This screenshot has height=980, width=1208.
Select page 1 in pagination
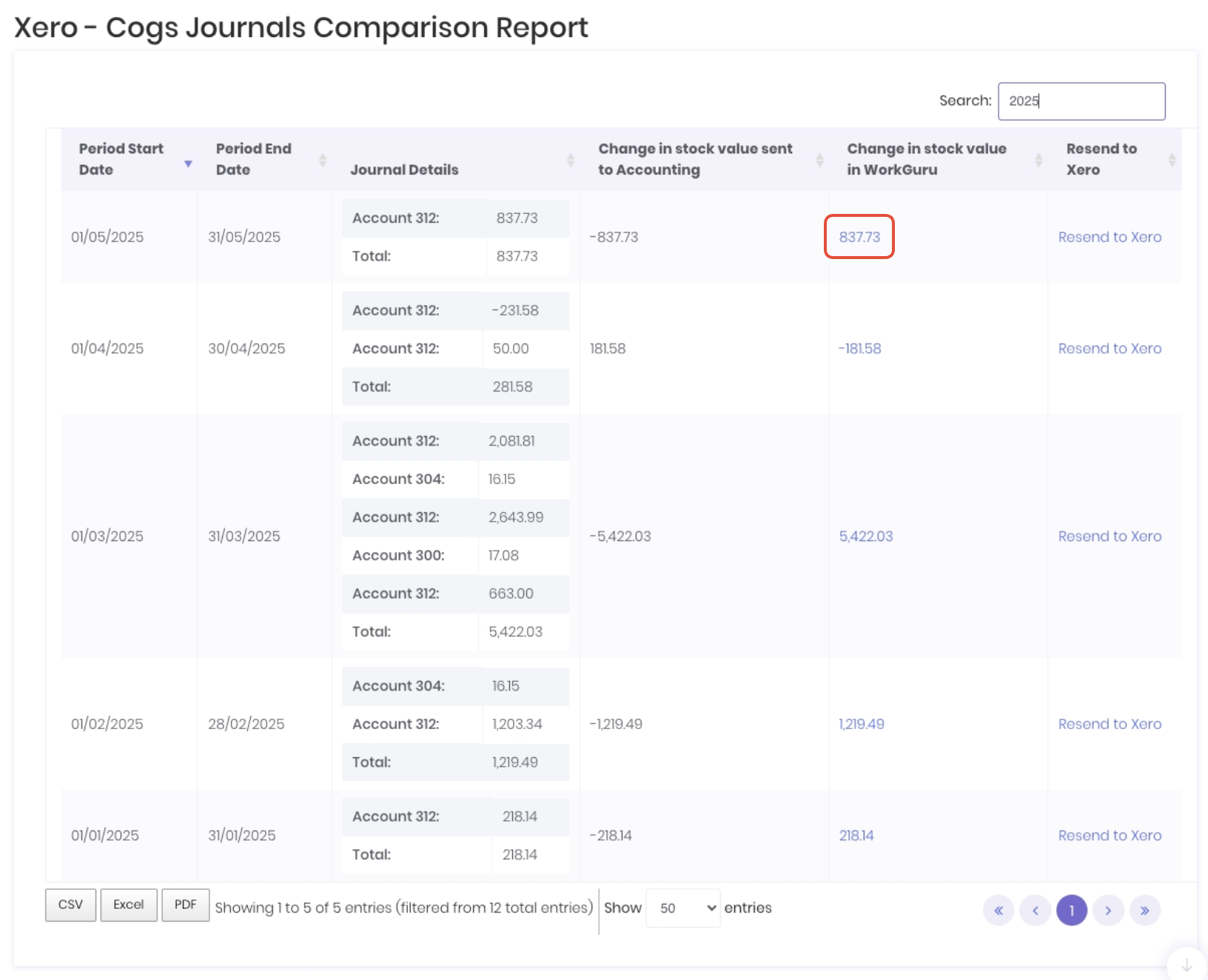[x=1071, y=910]
